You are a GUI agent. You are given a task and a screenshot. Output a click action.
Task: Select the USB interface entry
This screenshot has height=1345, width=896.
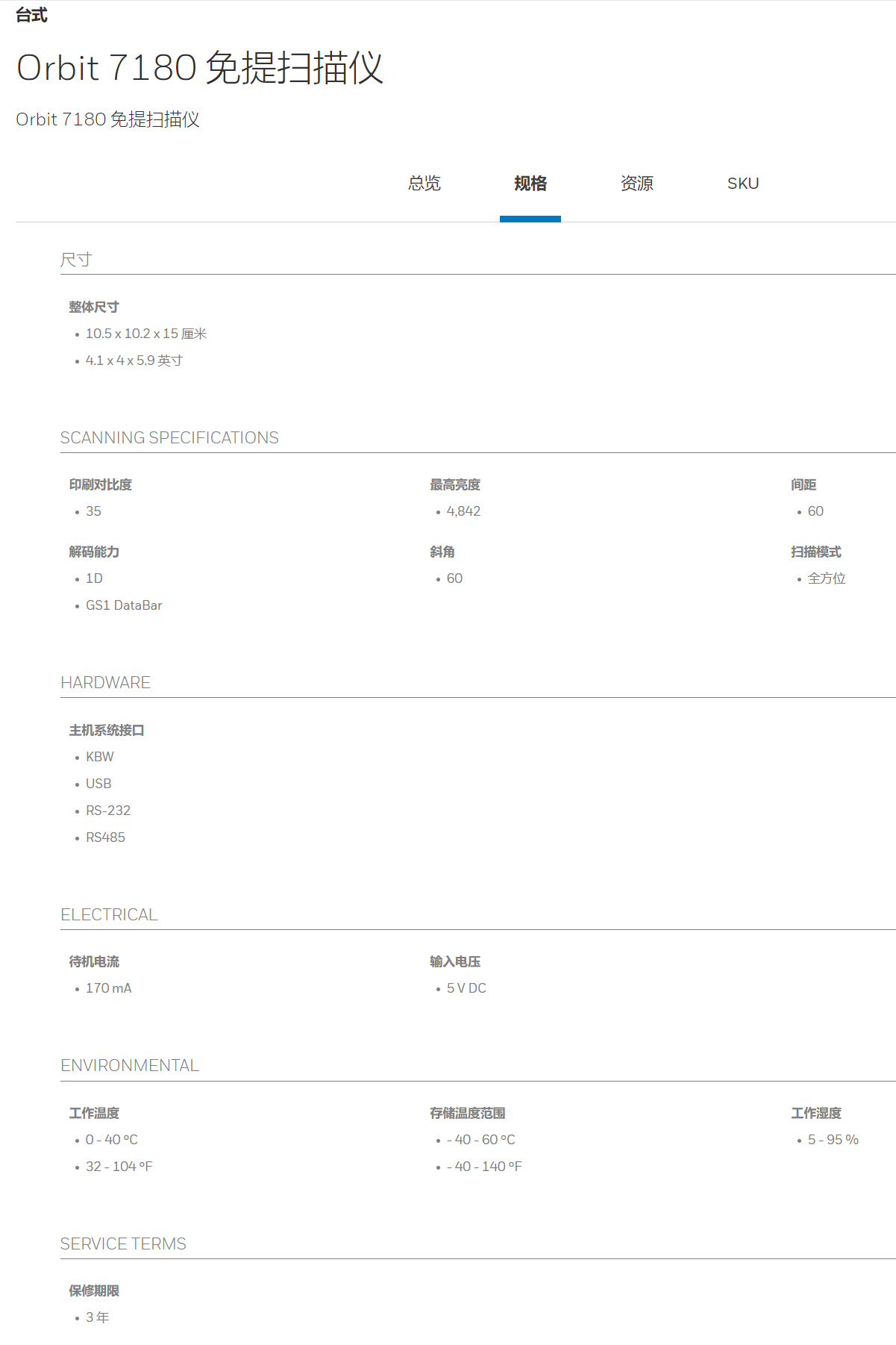click(98, 784)
